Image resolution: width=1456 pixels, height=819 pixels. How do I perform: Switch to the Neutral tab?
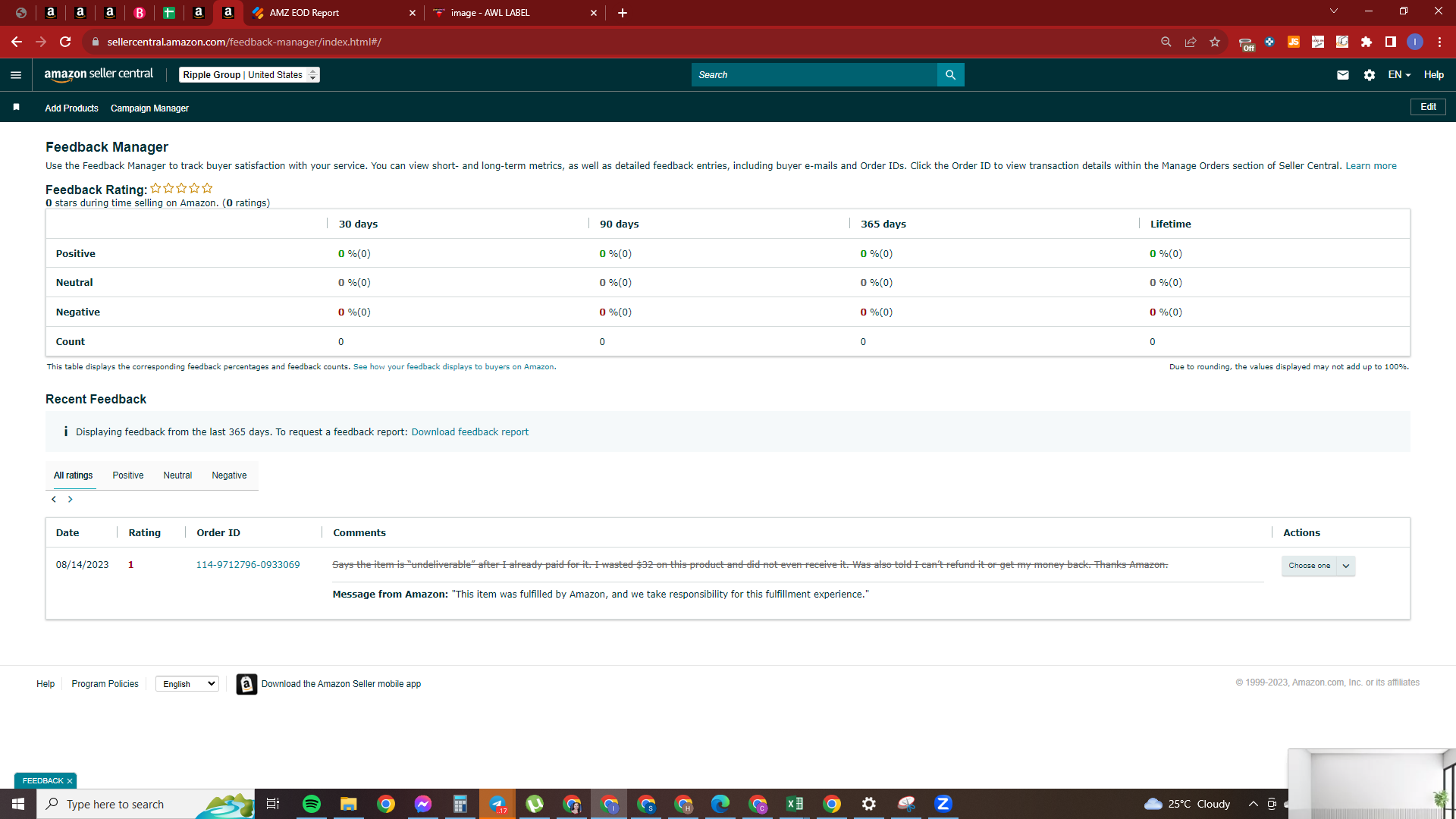pyautogui.click(x=177, y=475)
